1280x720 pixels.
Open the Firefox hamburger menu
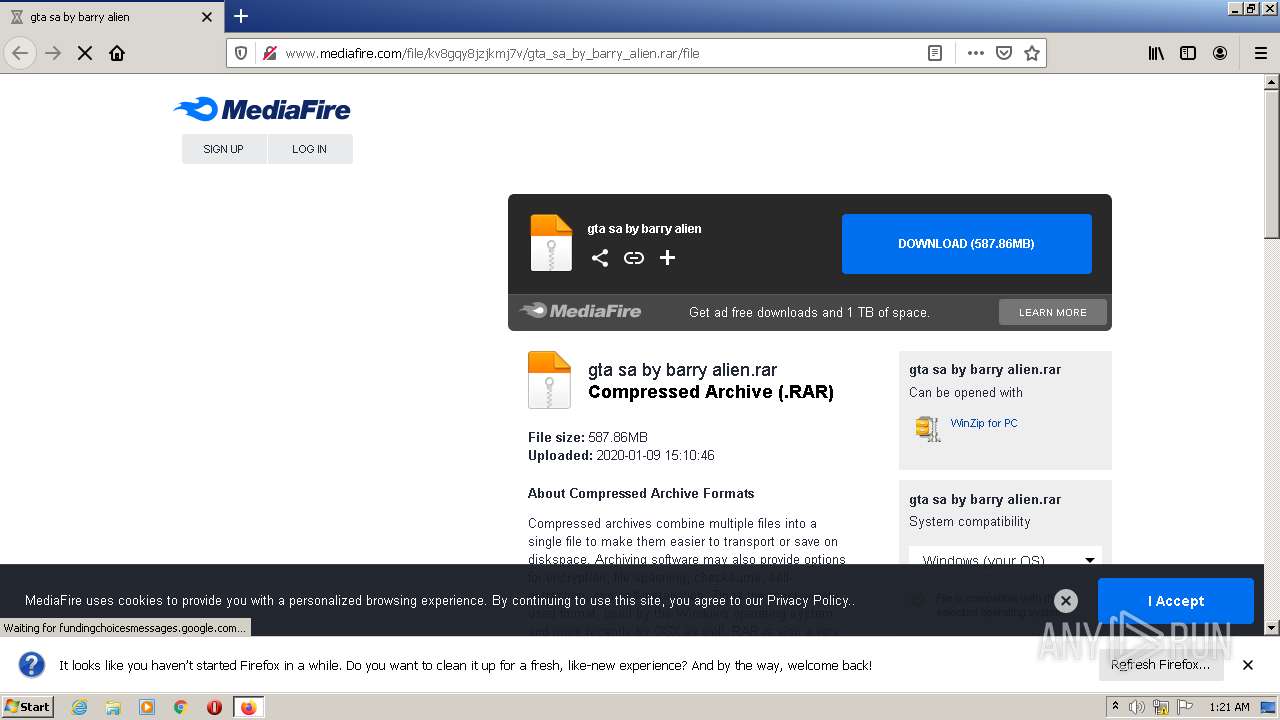coord(1260,53)
